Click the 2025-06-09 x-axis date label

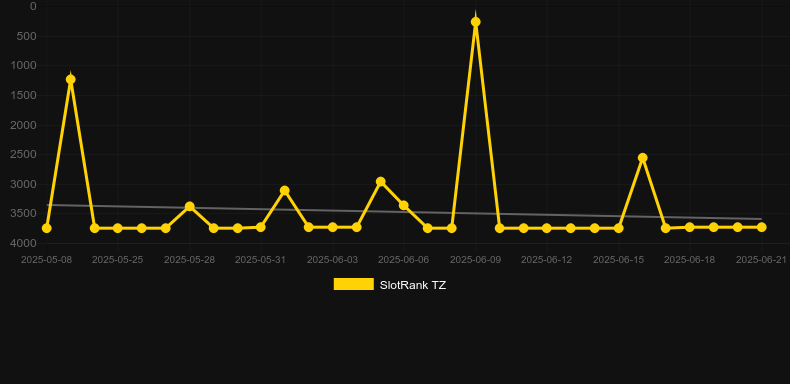tap(475, 260)
